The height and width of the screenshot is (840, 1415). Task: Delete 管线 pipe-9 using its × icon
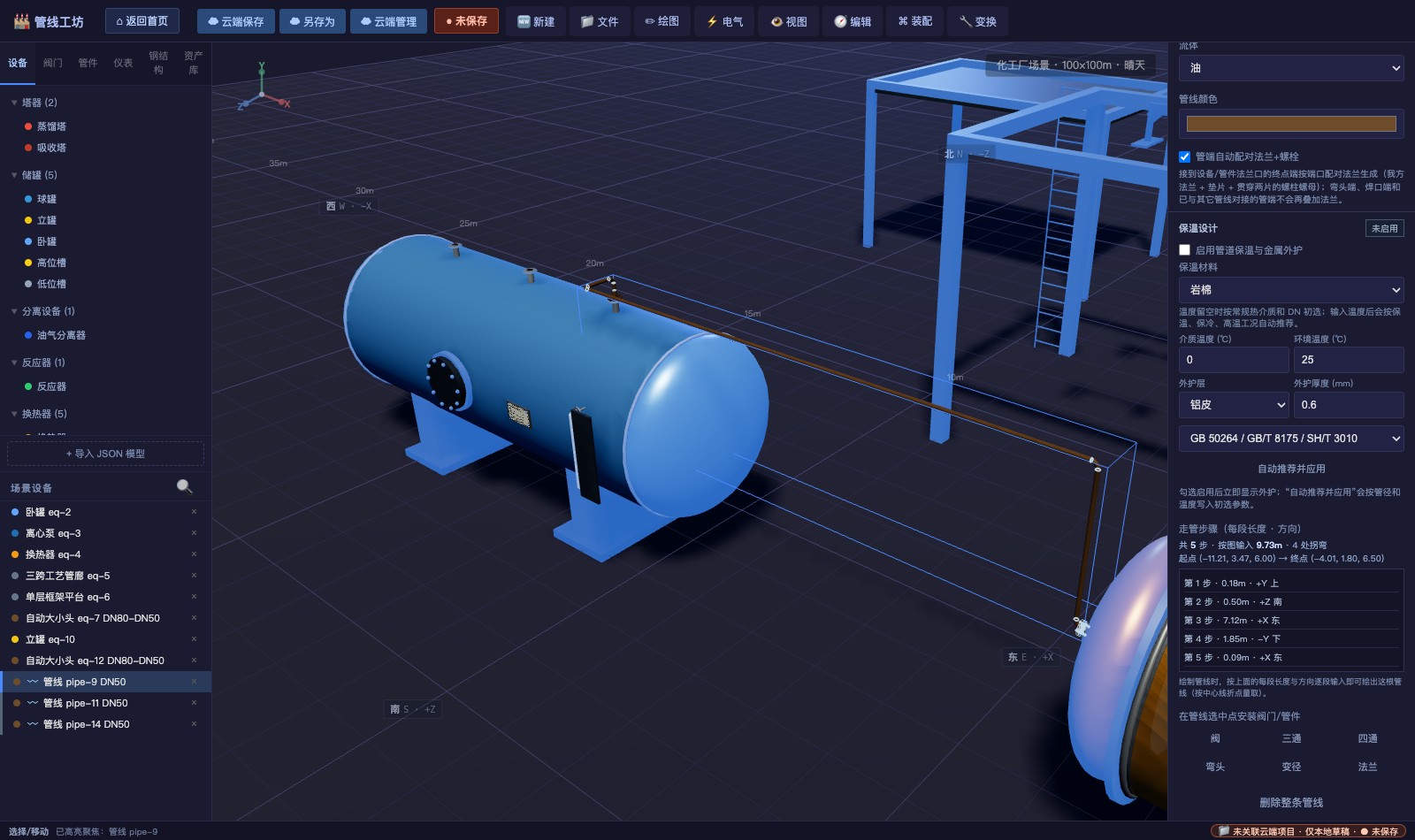[x=195, y=682]
